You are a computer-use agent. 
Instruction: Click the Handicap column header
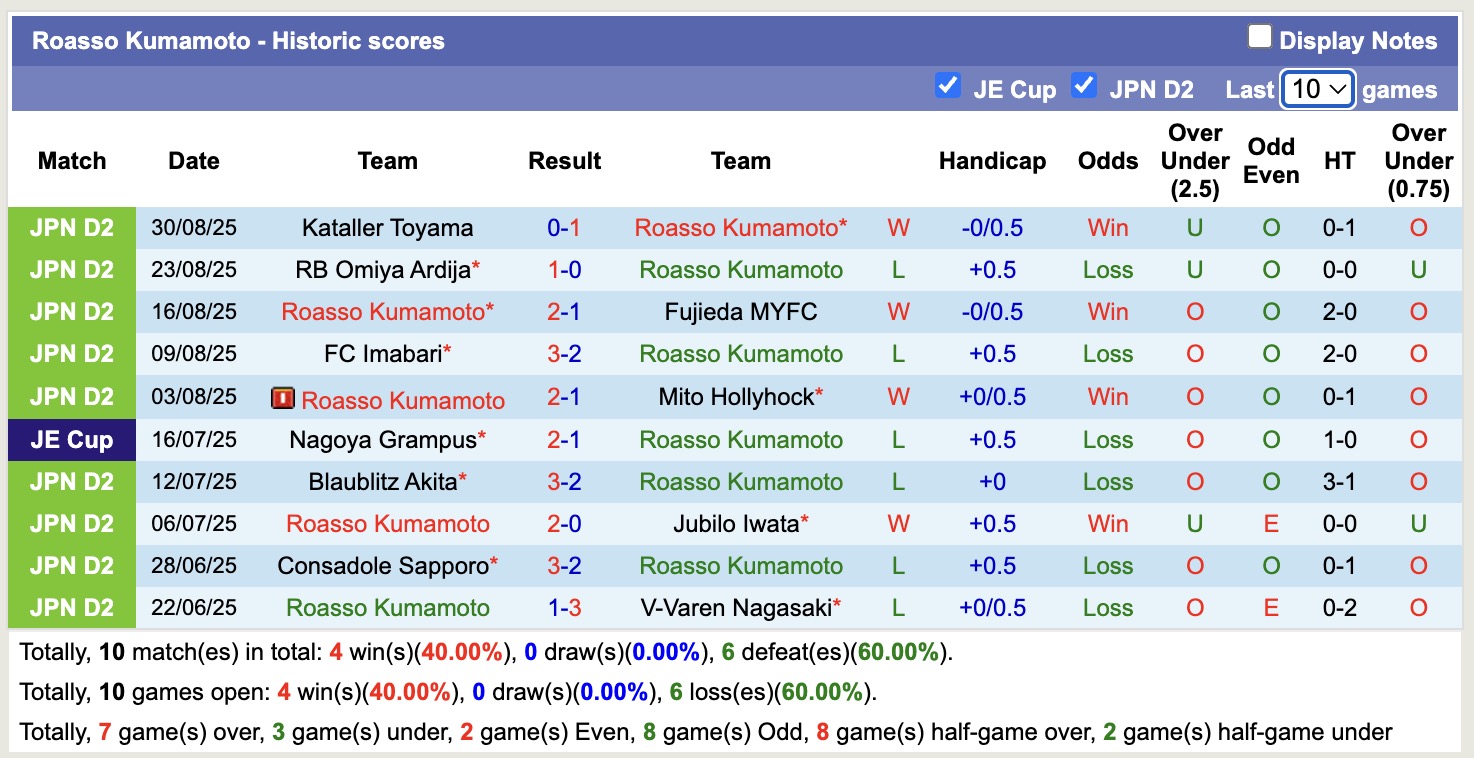[992, 161]
